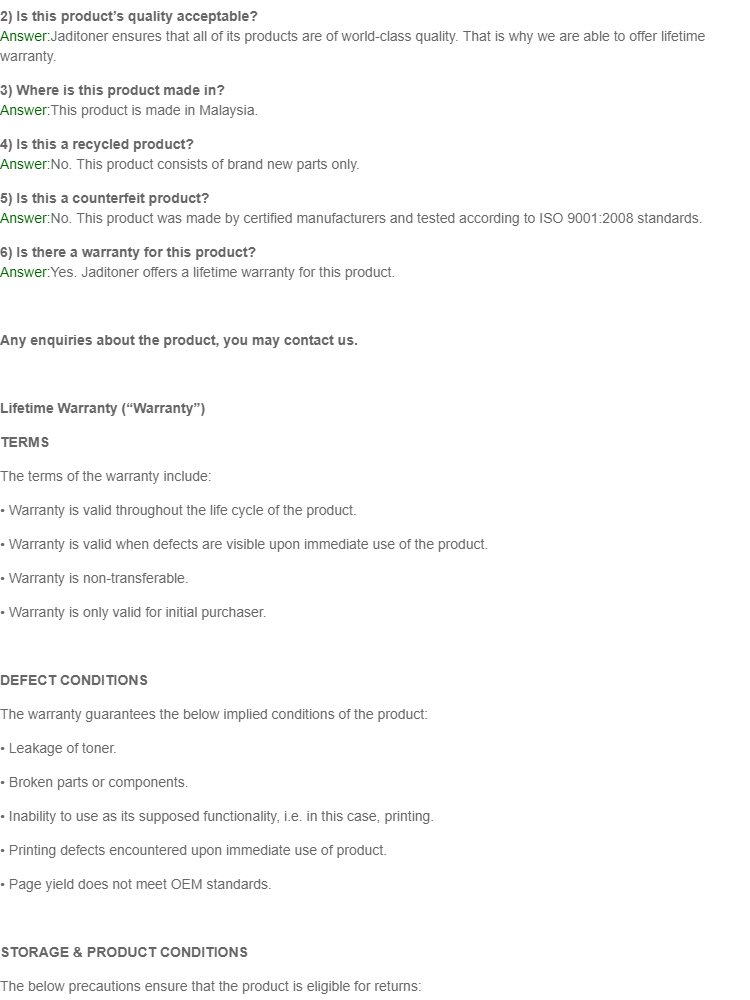The height and width of the screenshot is (1000, 750).
Task: Click STORAGE & PRODUCT CONDITIONS heading
Action: click(124, 952)
